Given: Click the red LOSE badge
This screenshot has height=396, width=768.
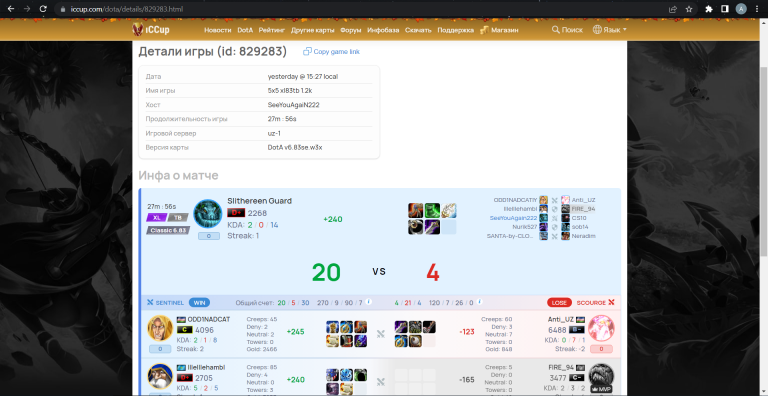Looking at the screenshot, I should coord(559,302).
